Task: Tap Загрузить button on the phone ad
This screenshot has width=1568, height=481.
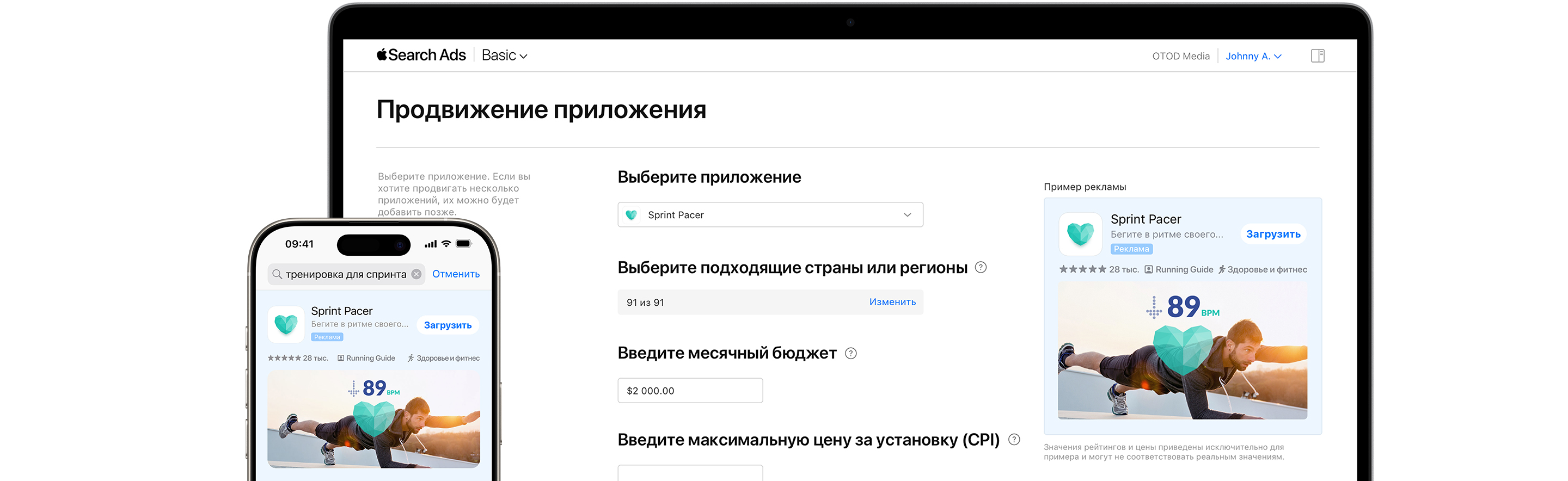Action: [448, 325]
